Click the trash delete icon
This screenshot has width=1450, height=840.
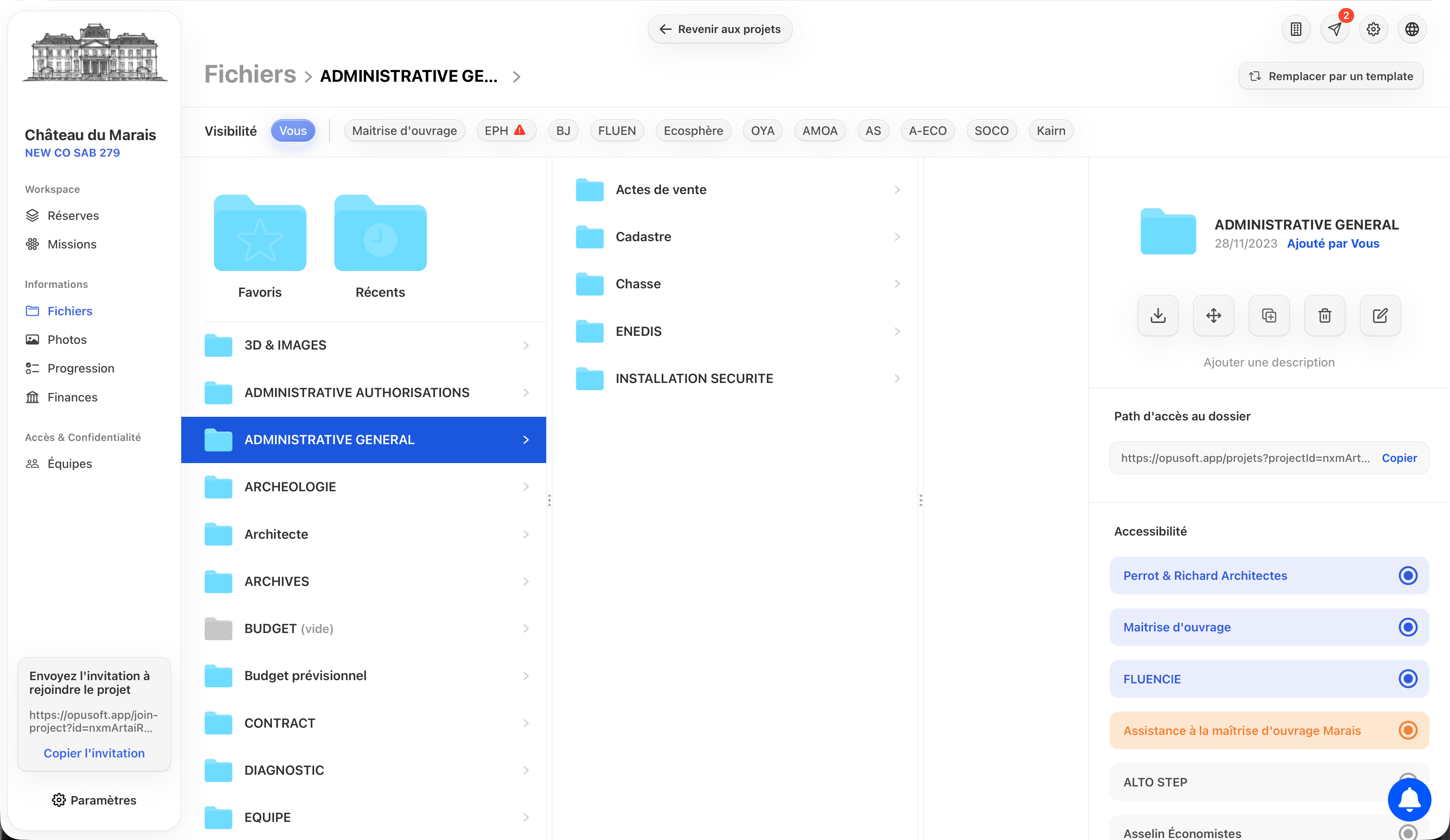pos(1325,315)
